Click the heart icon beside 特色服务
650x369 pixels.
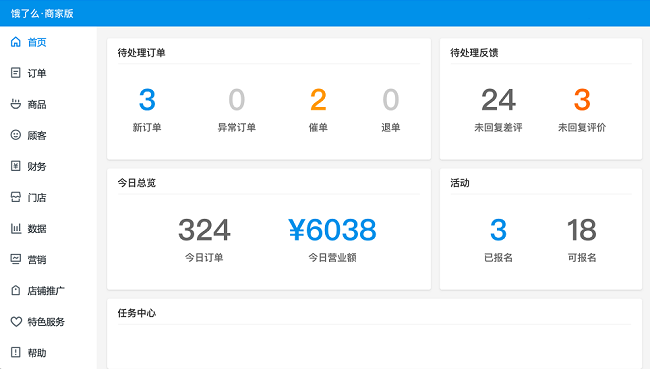pos(16,322)
